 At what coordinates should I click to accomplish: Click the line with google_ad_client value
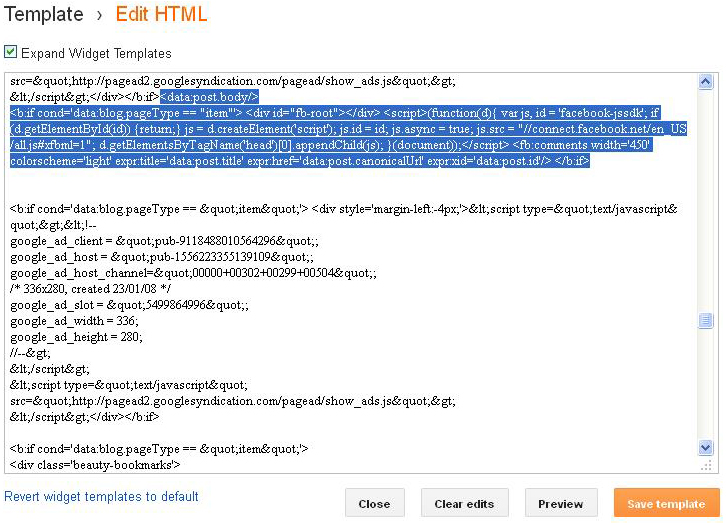click(164, 241)
